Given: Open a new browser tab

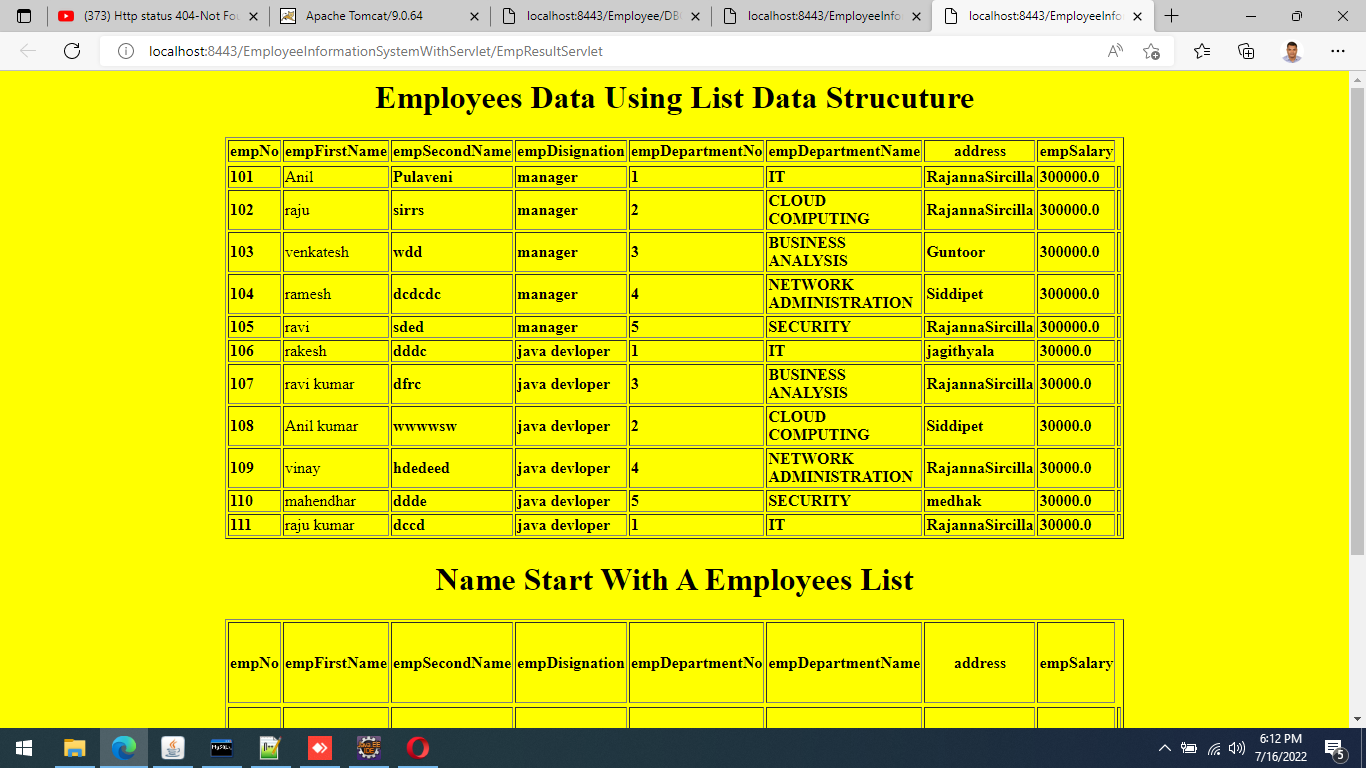Looking at the screenshot, I should tap(1172, 16).
